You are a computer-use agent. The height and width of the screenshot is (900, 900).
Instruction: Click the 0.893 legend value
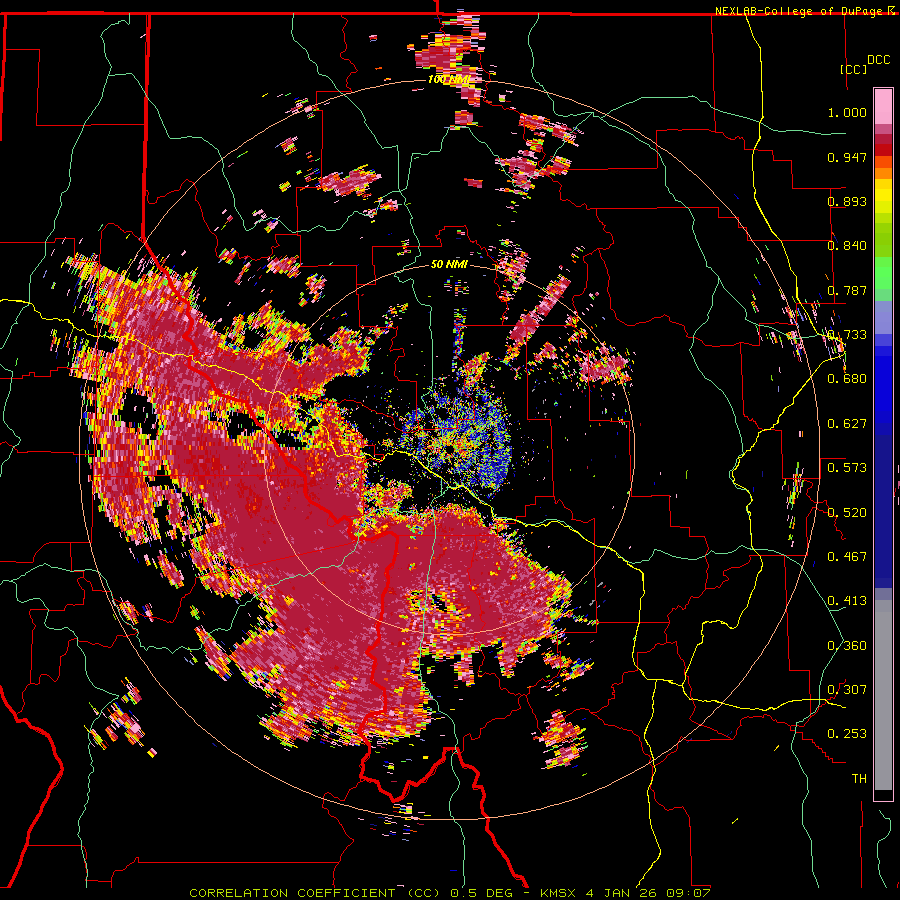pyautogui.click(x=847, y=201)
